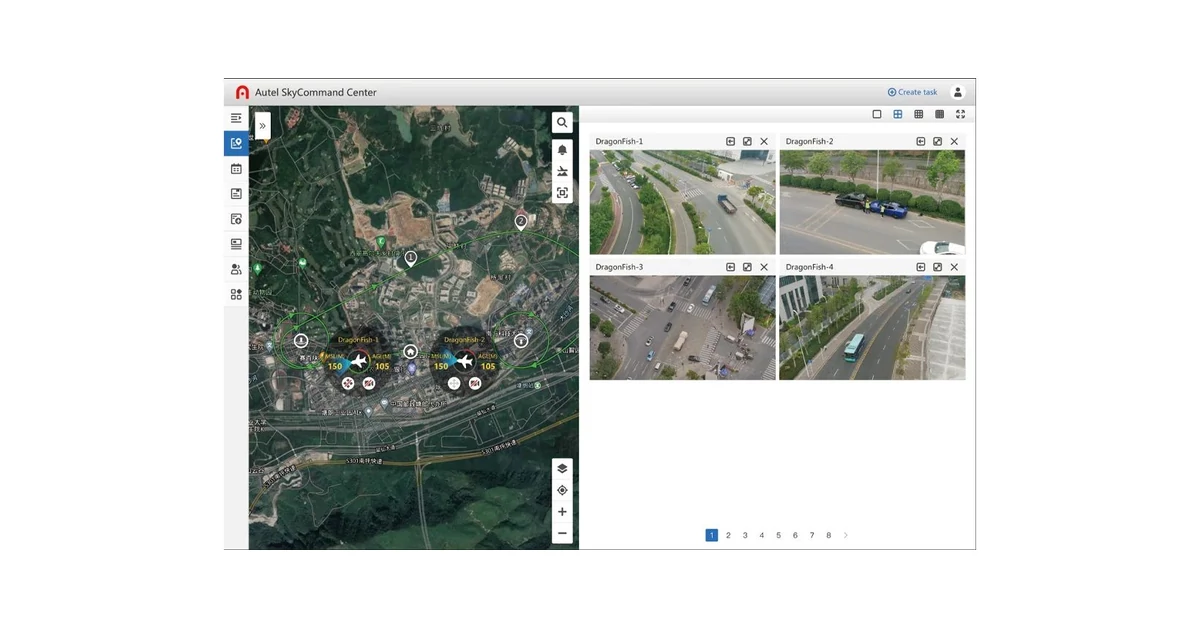This screenshot has width=1200, height=628.
Task: Open the map search tool
Action: [562, 123]
